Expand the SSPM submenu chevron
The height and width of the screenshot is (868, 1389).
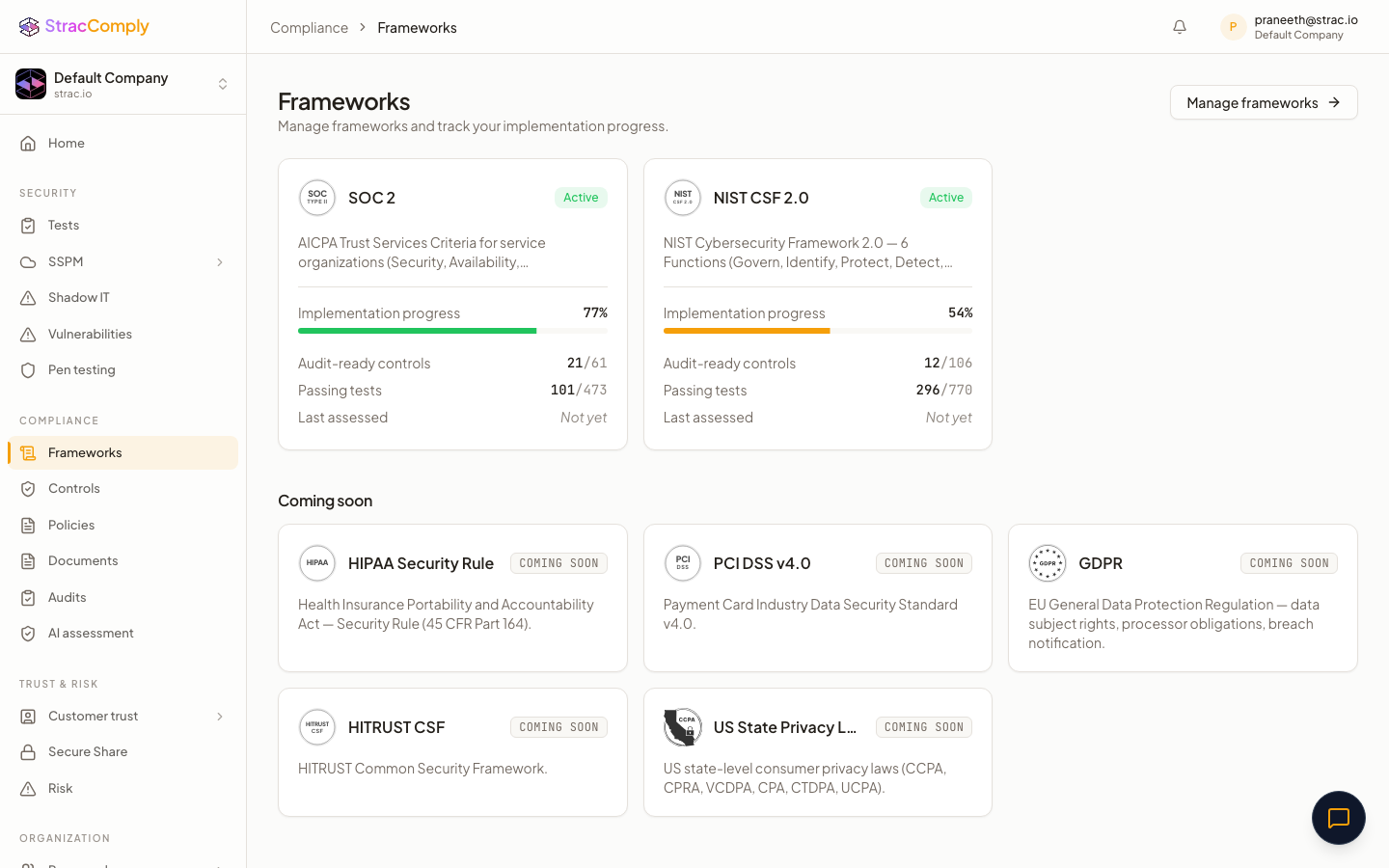click(x=220, y=262)
